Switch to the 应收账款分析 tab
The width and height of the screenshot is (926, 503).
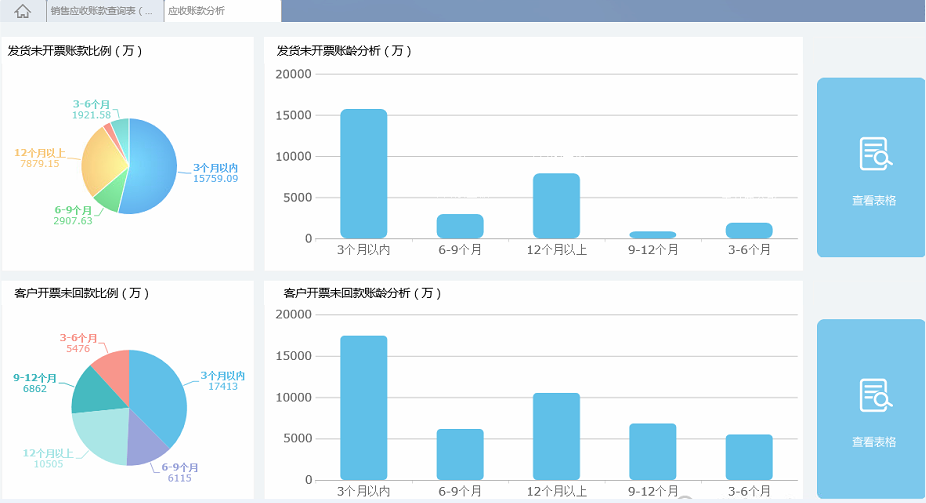point(196,11)
